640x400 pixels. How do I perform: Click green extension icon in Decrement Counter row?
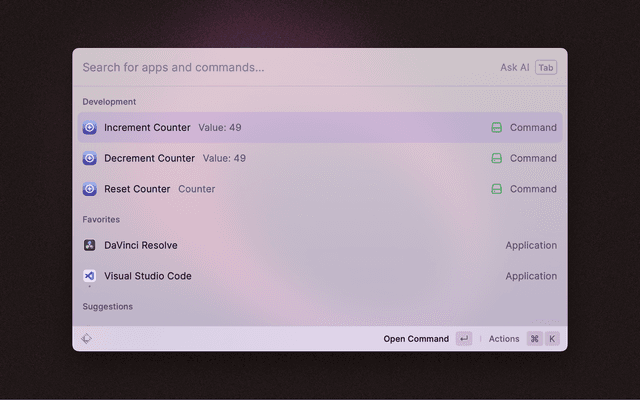(x=496, y=158)
